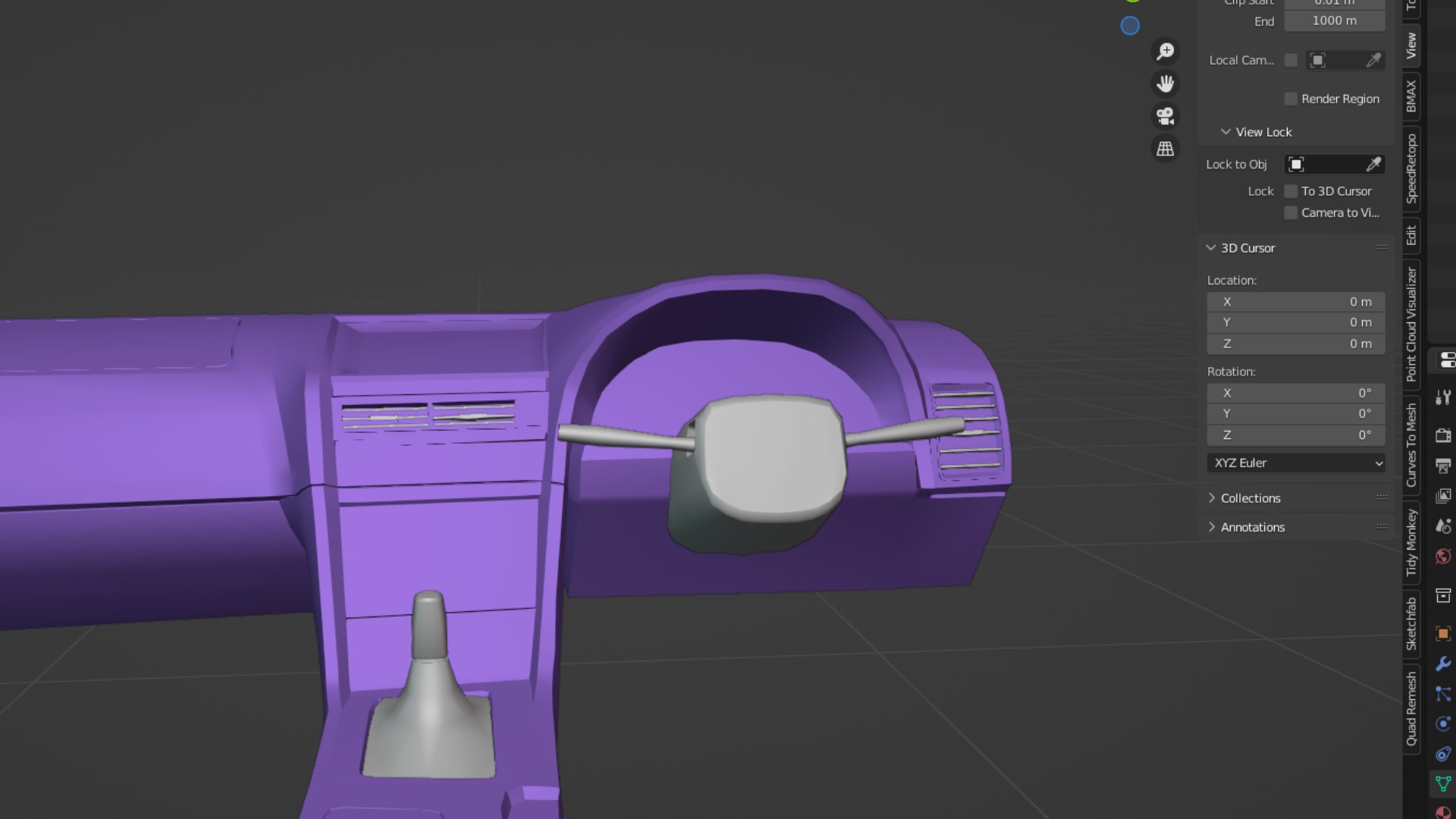Image resolution: width=1456 pixels, height=819 pixels.
Task: Click the 3D Cursor Location X field
Action: [x=1296, y=302]
